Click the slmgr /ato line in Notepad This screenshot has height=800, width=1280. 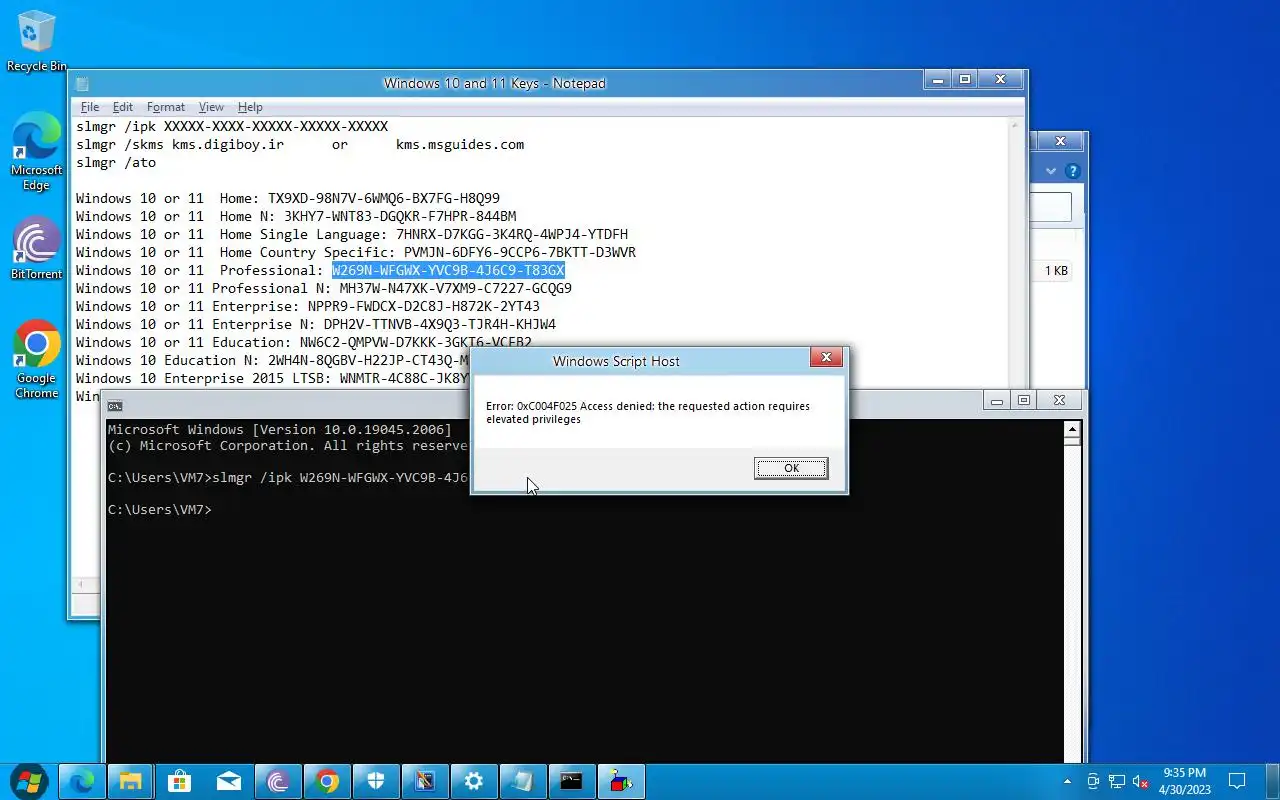116,162
